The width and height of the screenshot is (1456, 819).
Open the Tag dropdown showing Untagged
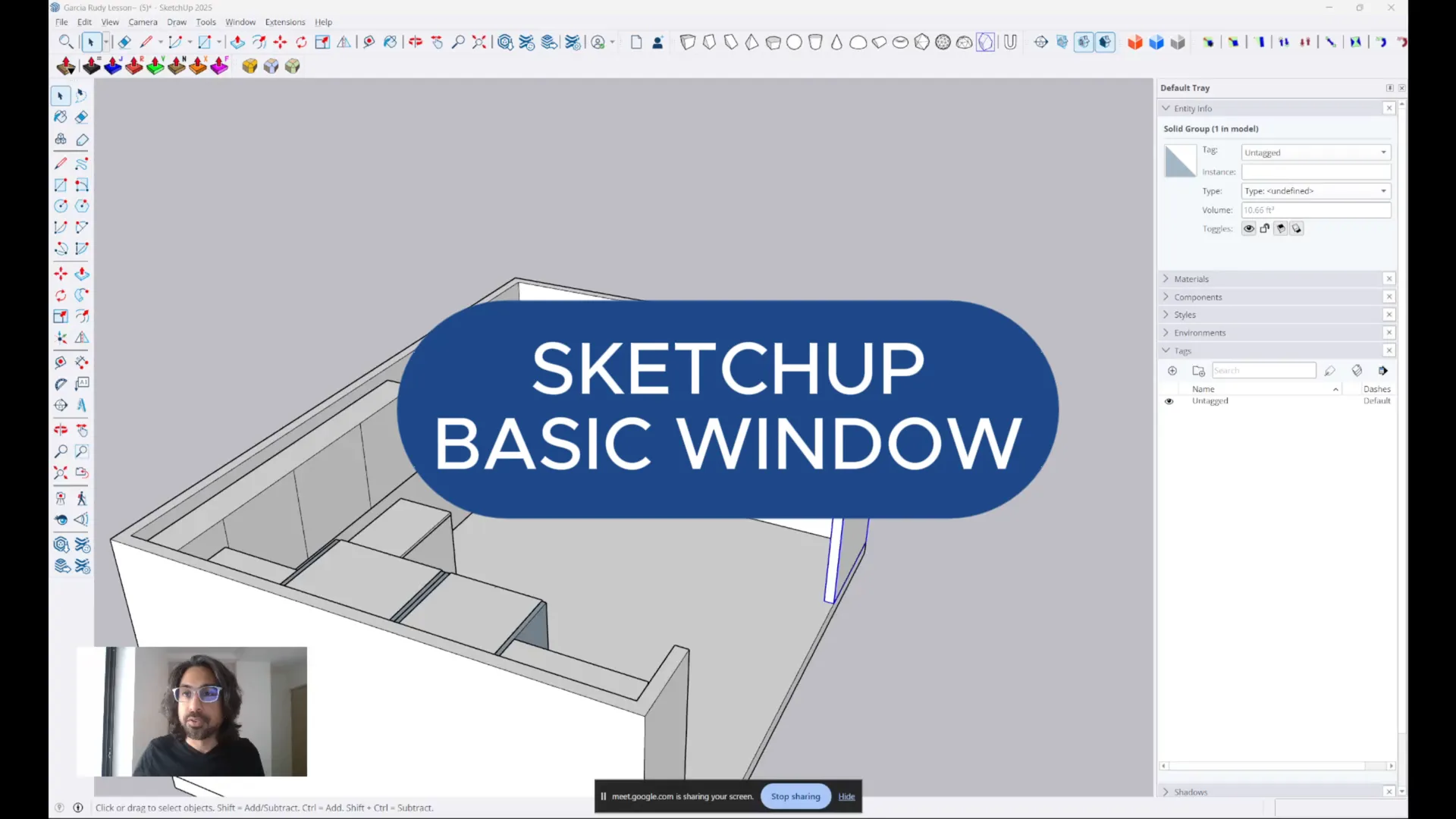pyautogui.click(x=1315, y=152)
